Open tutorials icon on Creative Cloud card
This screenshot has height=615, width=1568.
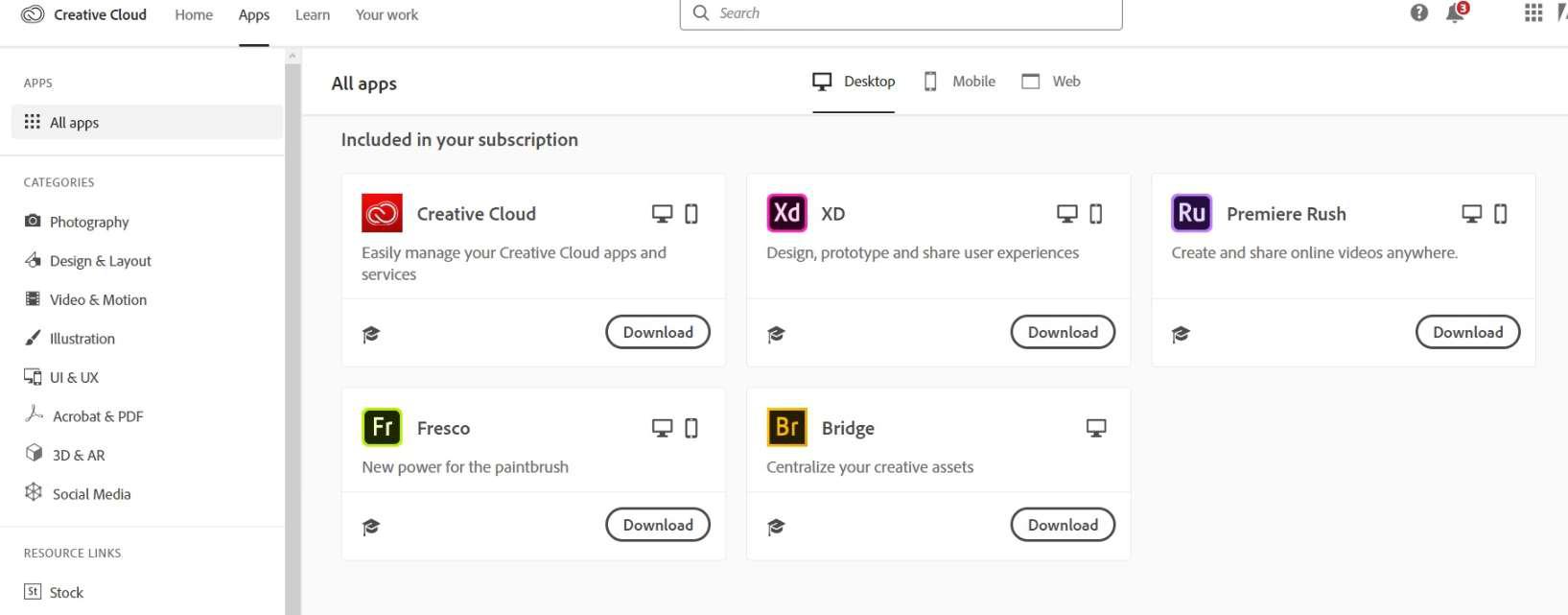coord(371,334)
